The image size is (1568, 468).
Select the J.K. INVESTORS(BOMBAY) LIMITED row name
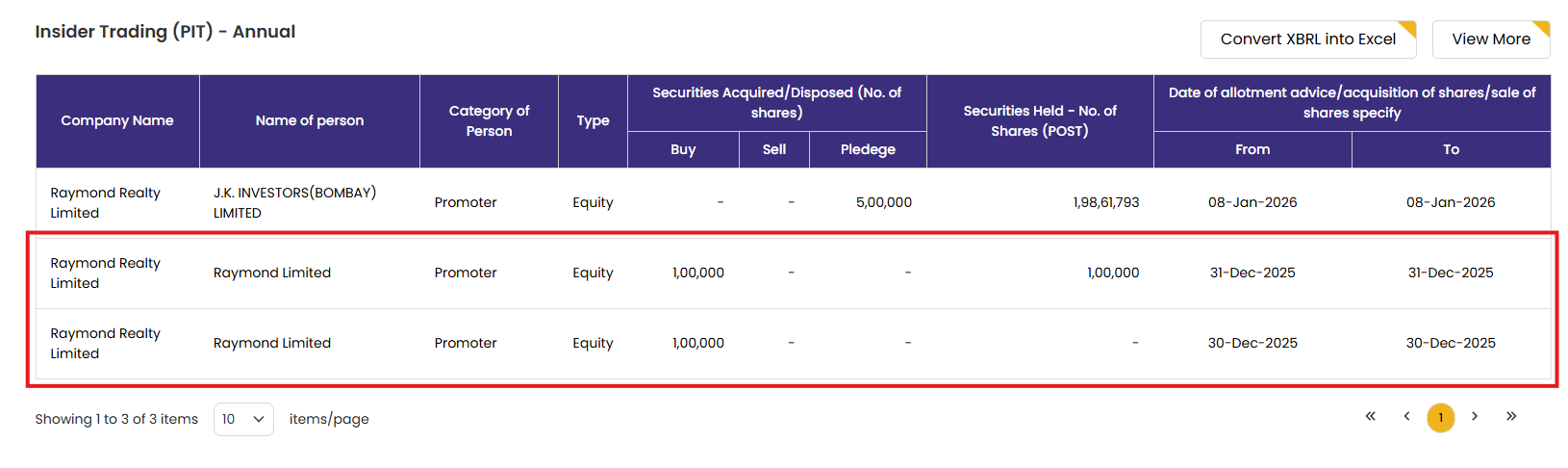click(294, 202)
